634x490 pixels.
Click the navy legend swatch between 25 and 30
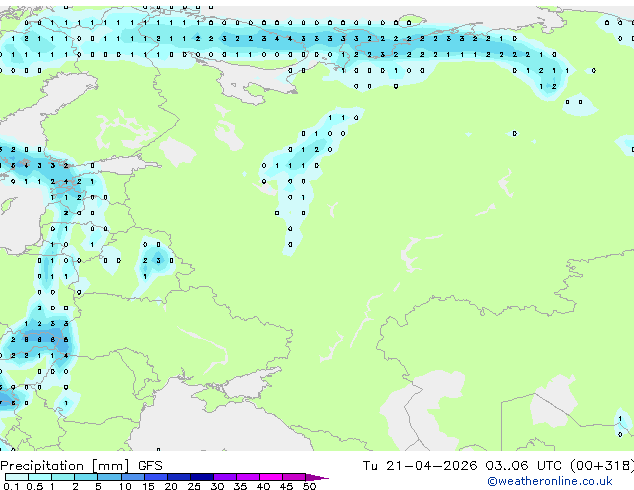[202, 477]
